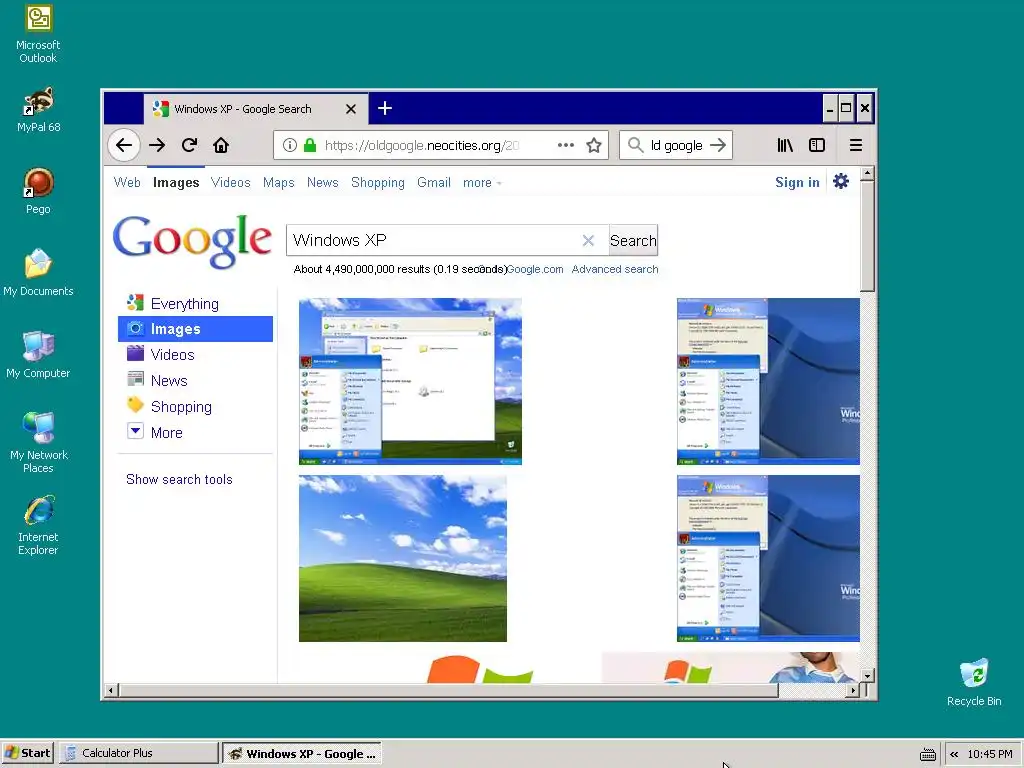Open top-right blue XP Start menu thumbnail

click(x=768, y=381)
